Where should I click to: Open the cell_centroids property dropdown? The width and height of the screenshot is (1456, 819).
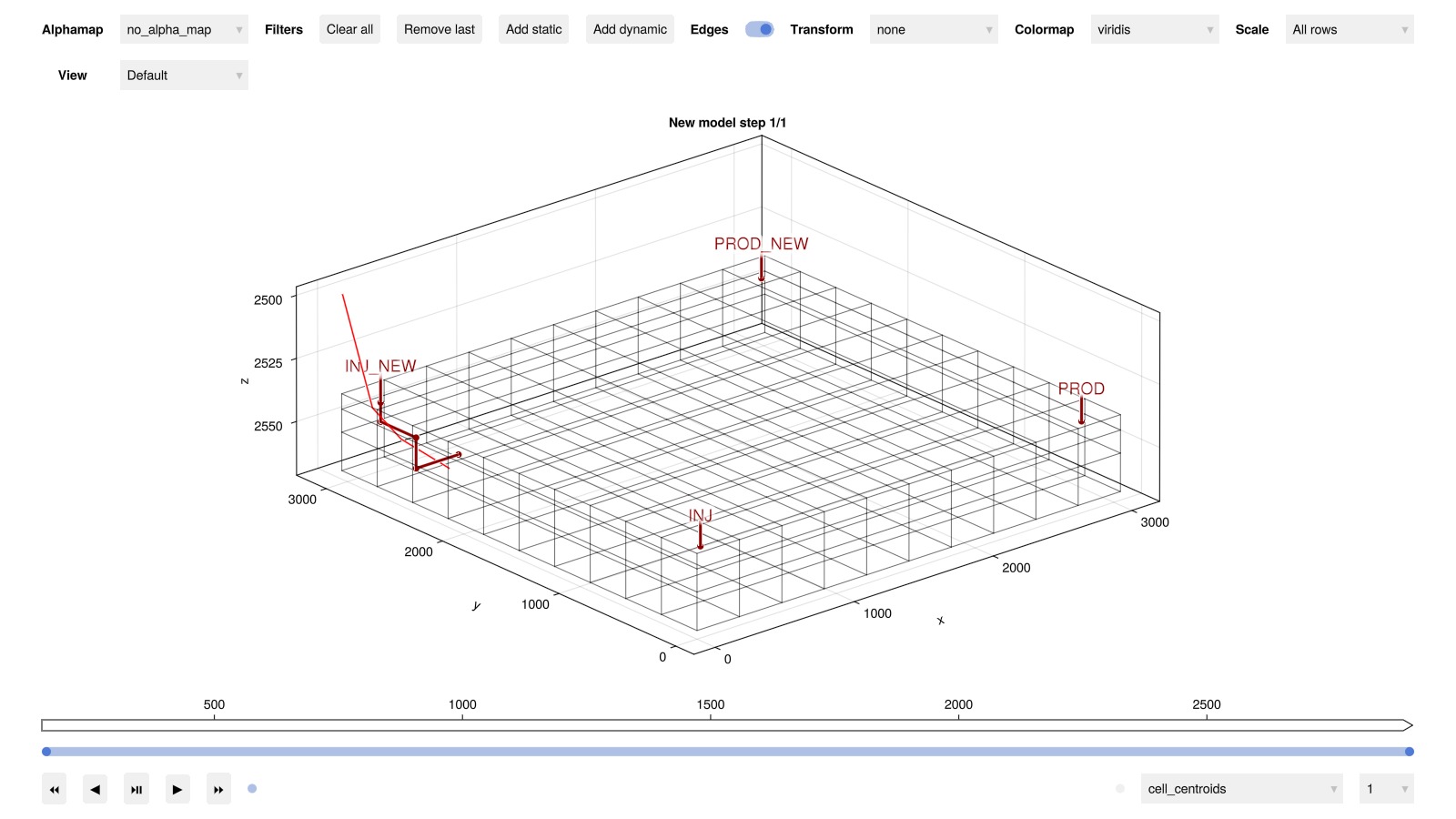pyautogui.click(x=1241, y=789)
